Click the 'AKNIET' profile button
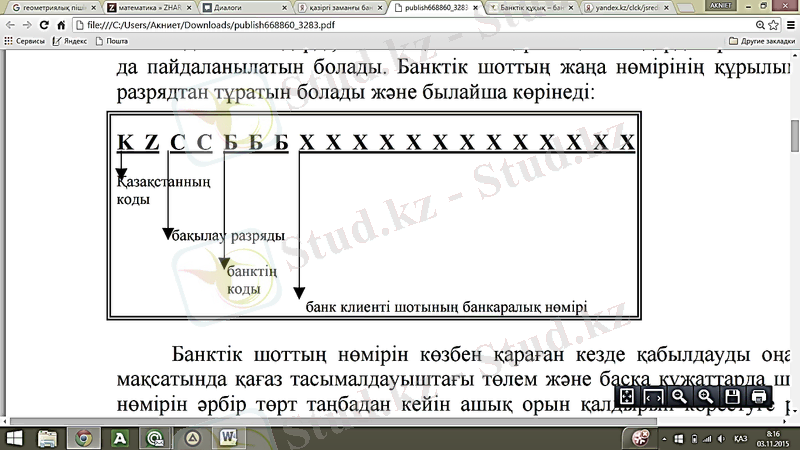 point(720,5)
